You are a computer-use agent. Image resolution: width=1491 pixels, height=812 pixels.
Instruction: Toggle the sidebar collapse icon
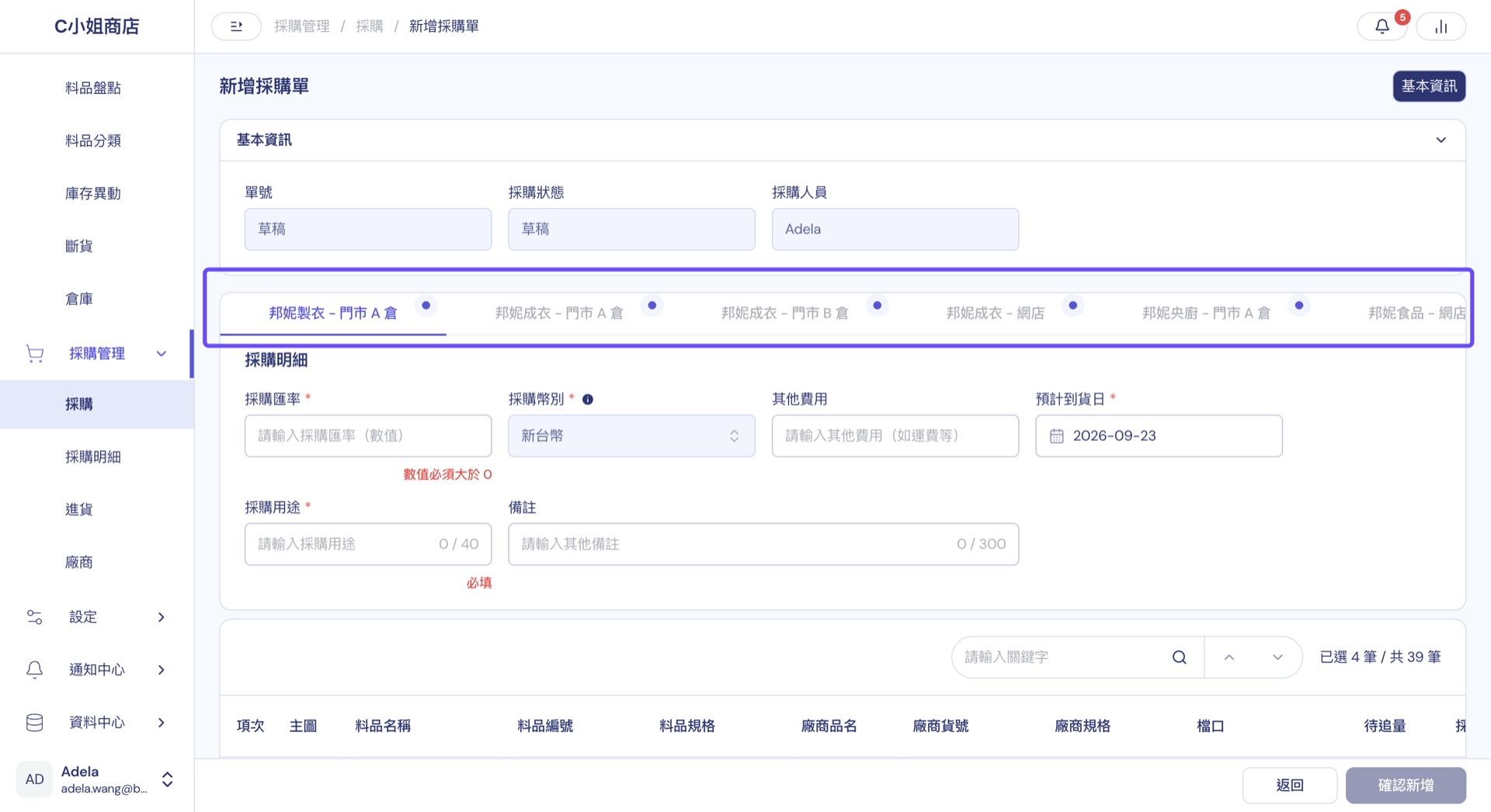(x=236, y=26)
